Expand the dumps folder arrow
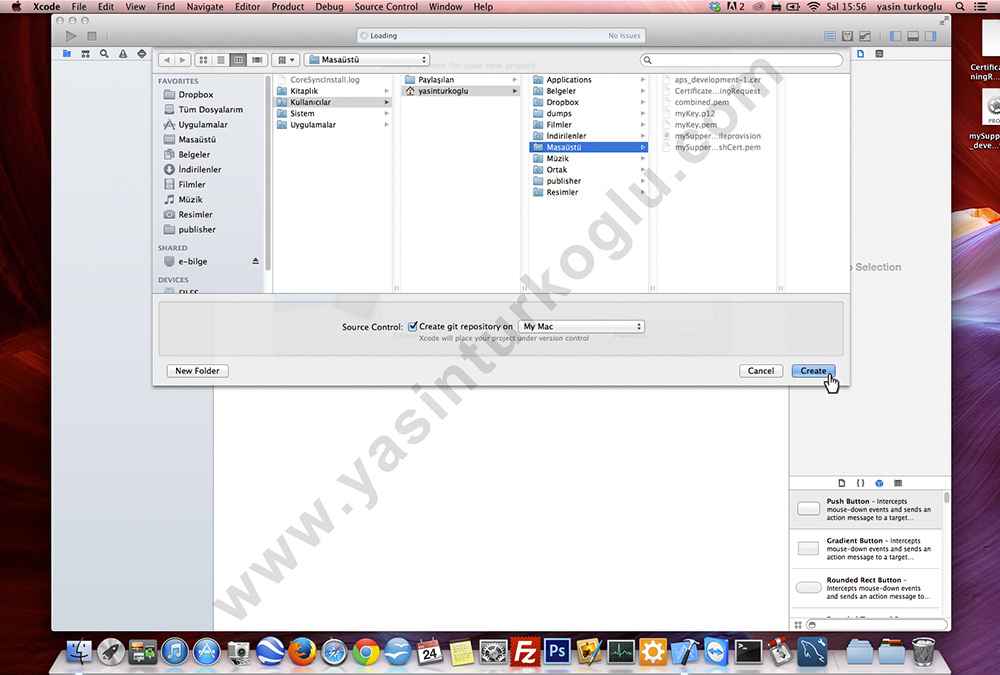Viewport: 1000px width, 675px height. 643,114
